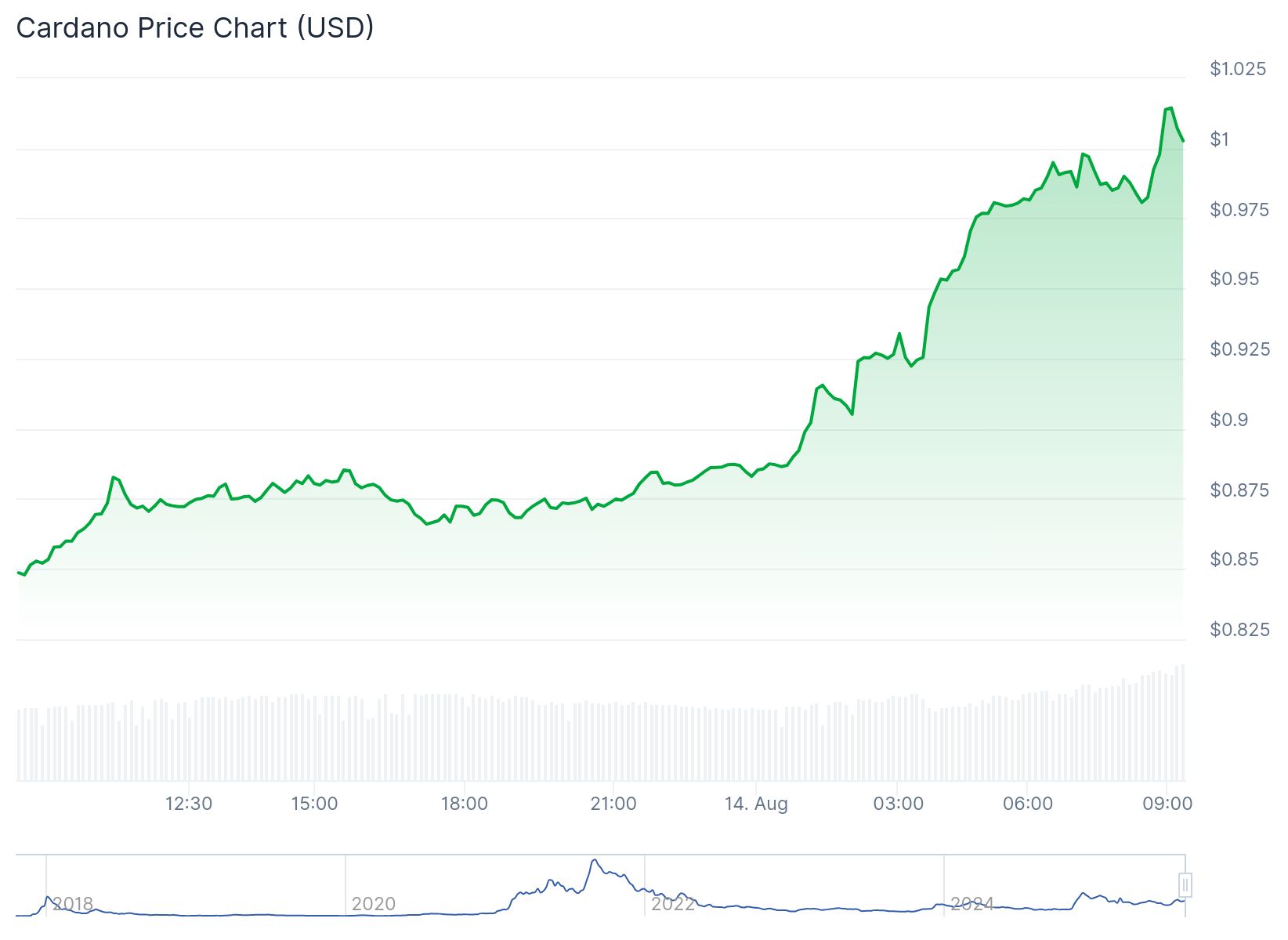Click the Cardano Price Chart (USD) title

pyautogui.click(x=195, y=28)
